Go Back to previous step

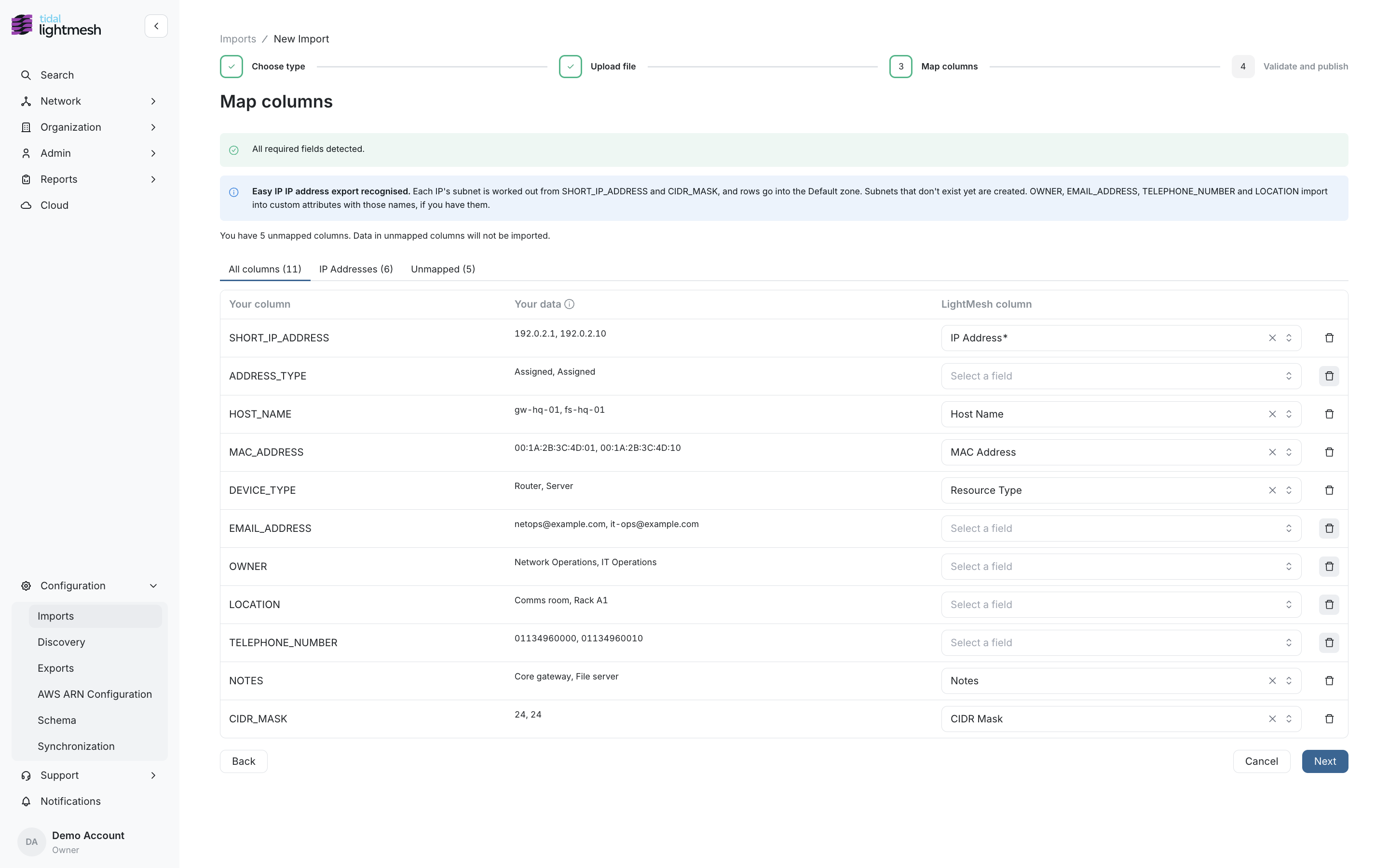pyautogui.click(x=244, y=761)
